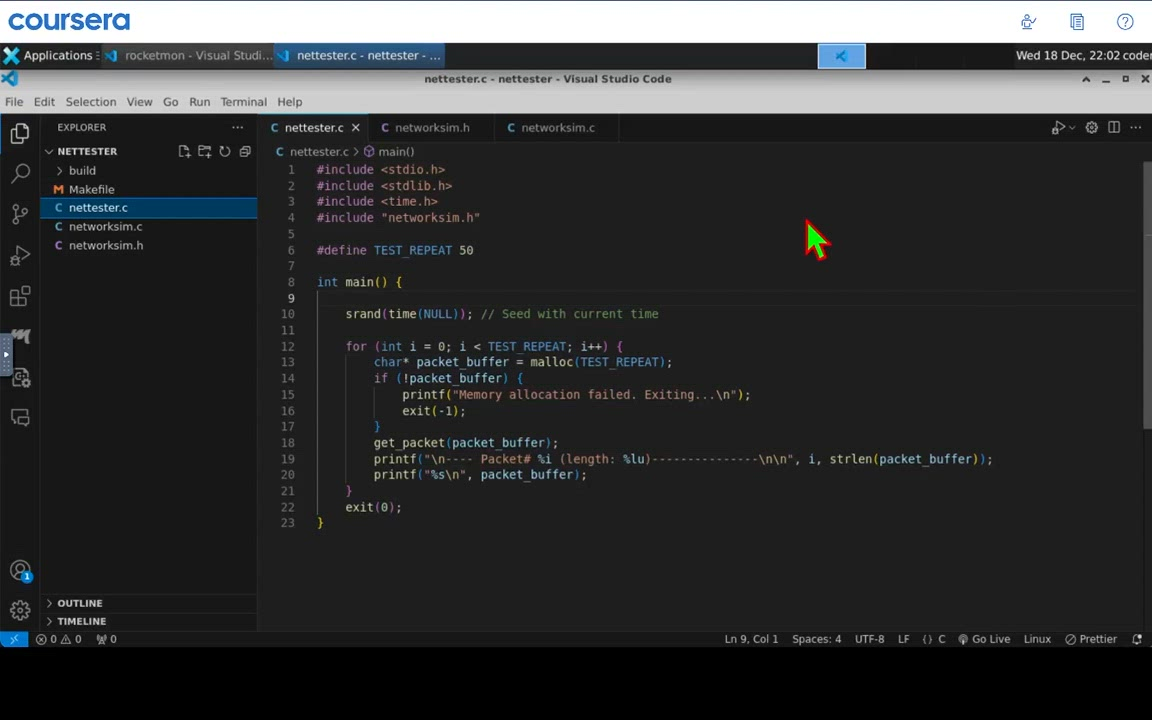Show errors and warnings count
1152x720 pixels.
pos(59,639)
